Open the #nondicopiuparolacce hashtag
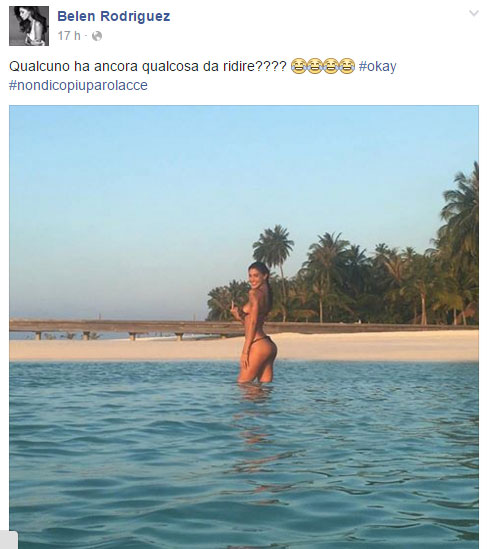 (78, 85)
